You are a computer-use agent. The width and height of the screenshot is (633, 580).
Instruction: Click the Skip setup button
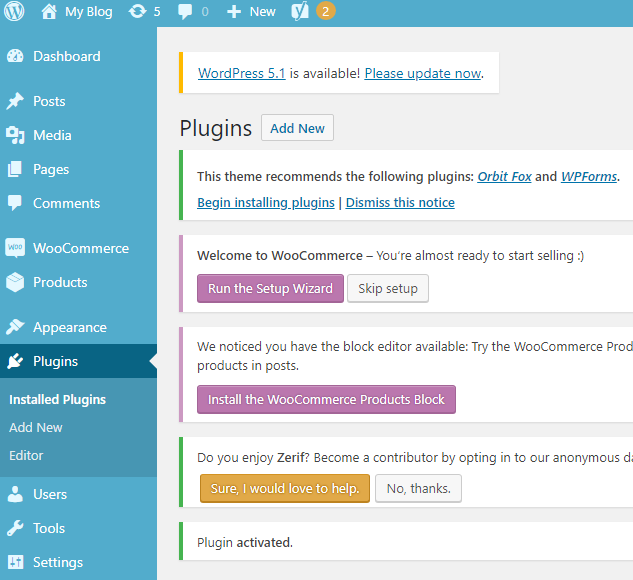coord(388,288)
